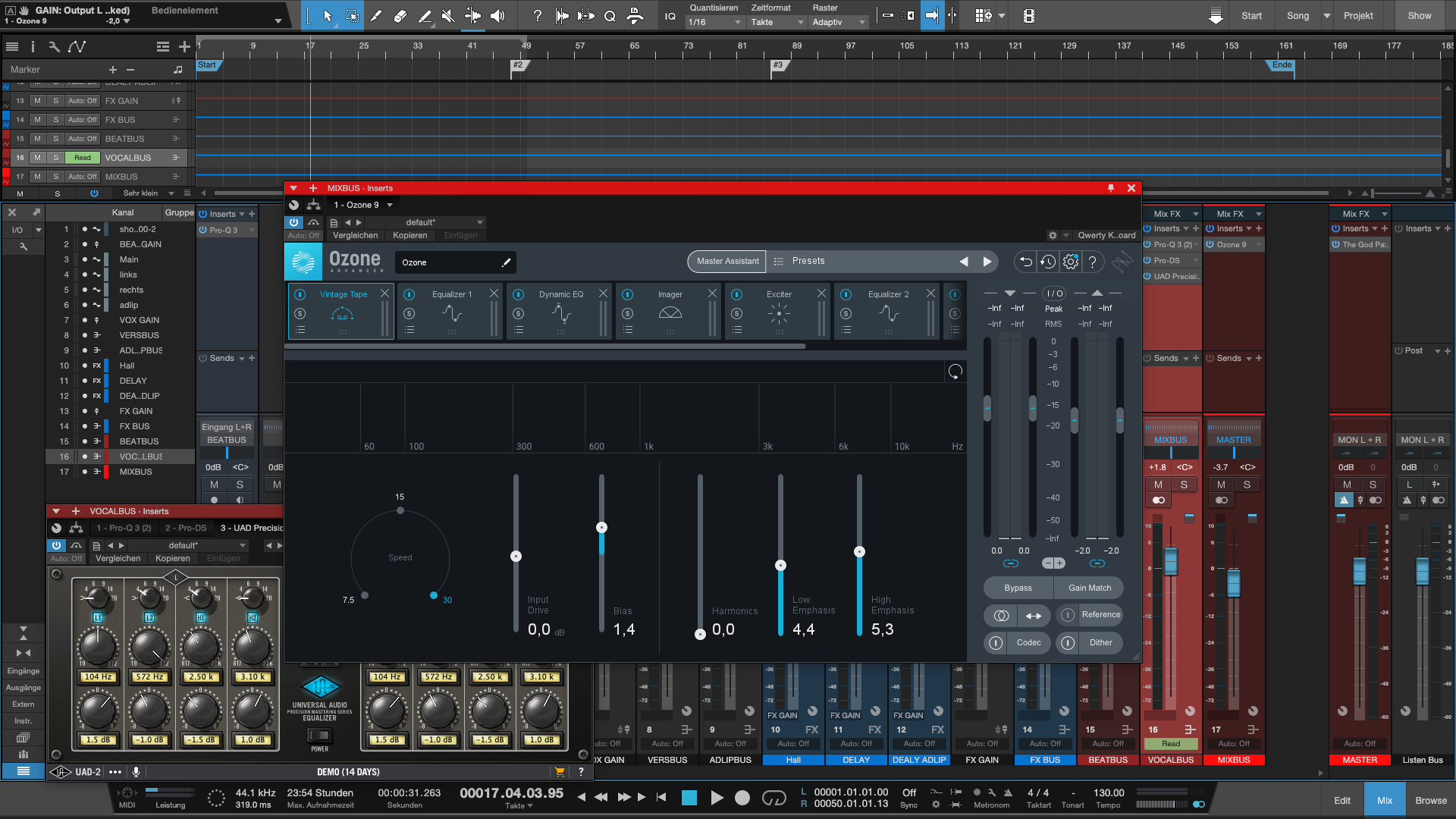Screen dimensions: 1456x819
Task: Click Ozone Bypass button
Action: pyautogui.click(x=1018, y=588)
